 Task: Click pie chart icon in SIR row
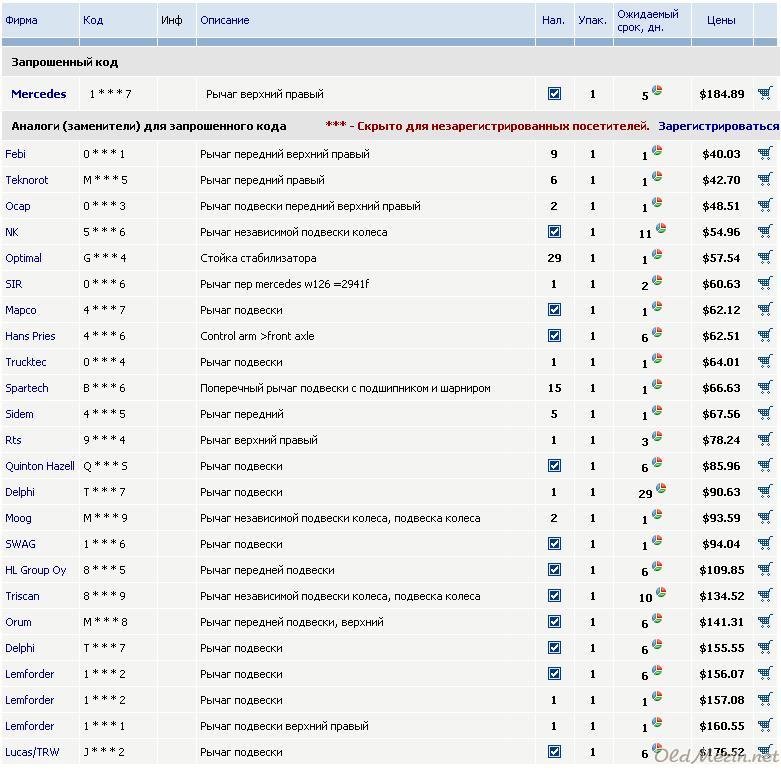coord(657,280)
